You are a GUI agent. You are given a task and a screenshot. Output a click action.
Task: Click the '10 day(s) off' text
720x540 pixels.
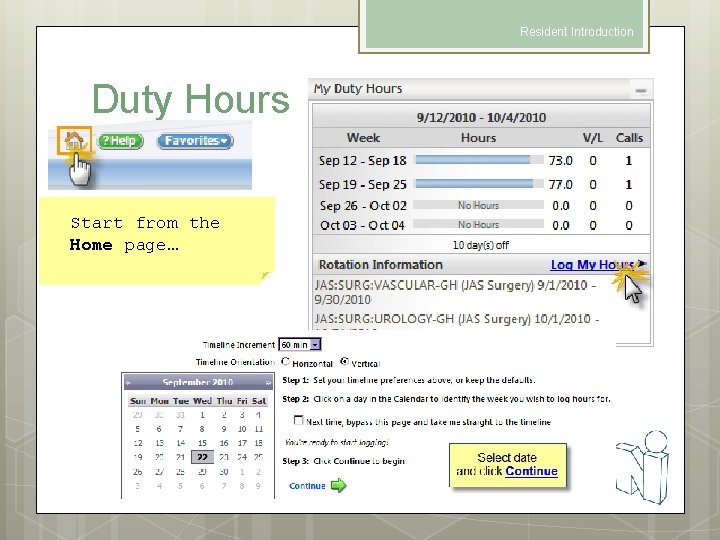[x=481, y=245]
